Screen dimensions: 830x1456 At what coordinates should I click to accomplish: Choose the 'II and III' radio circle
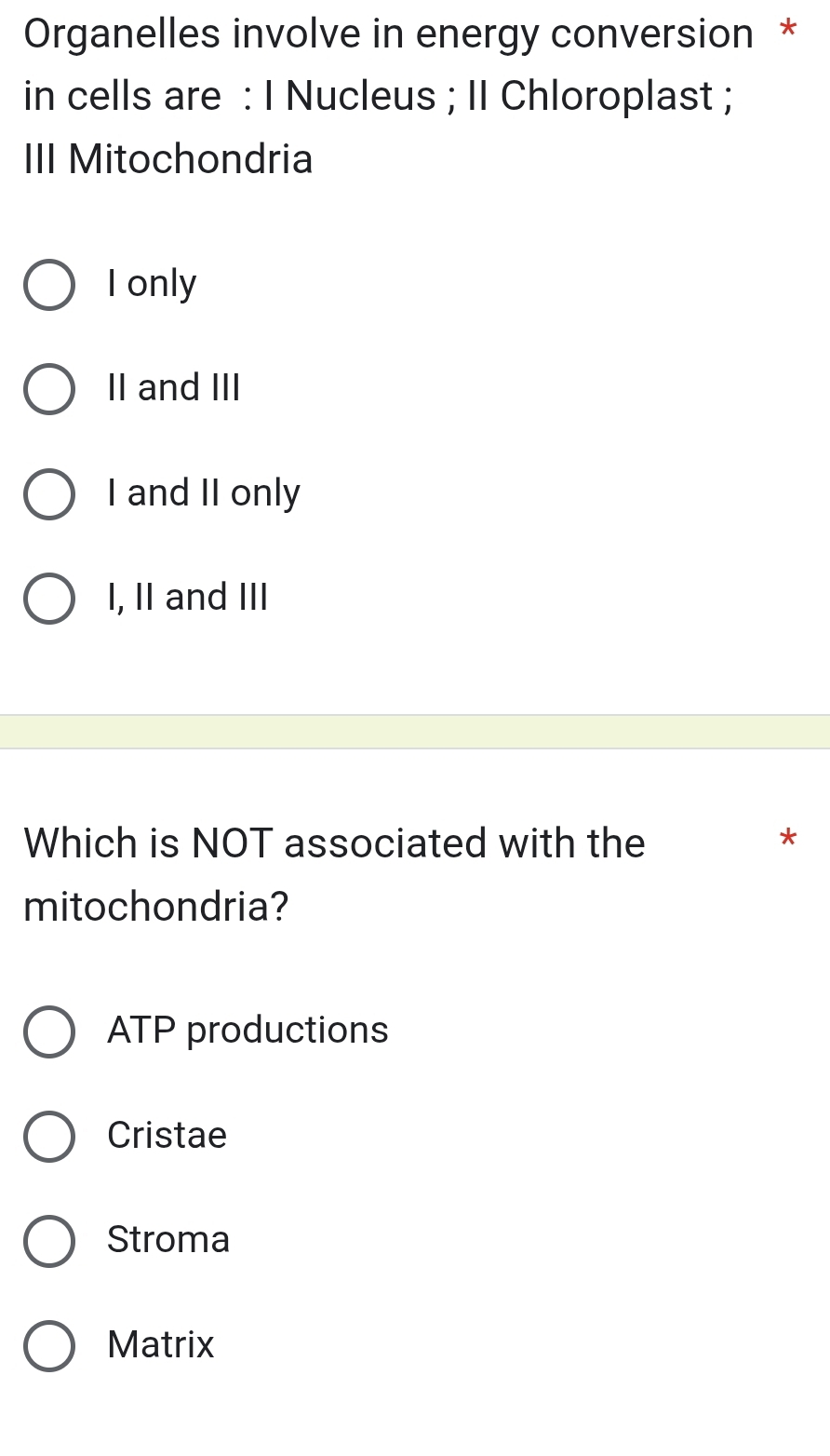49,389
